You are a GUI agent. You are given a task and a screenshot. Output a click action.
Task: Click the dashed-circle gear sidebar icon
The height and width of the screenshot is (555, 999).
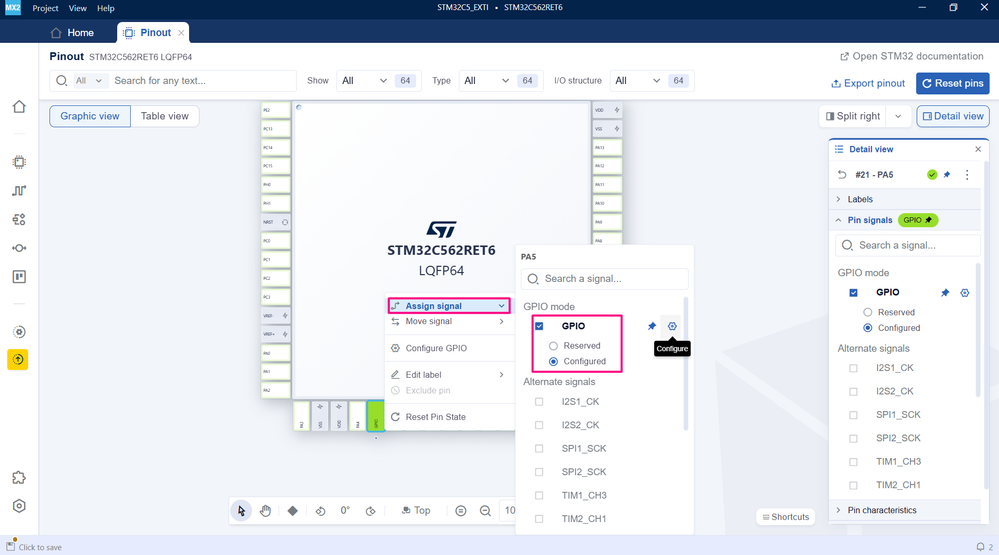[19, 332]
